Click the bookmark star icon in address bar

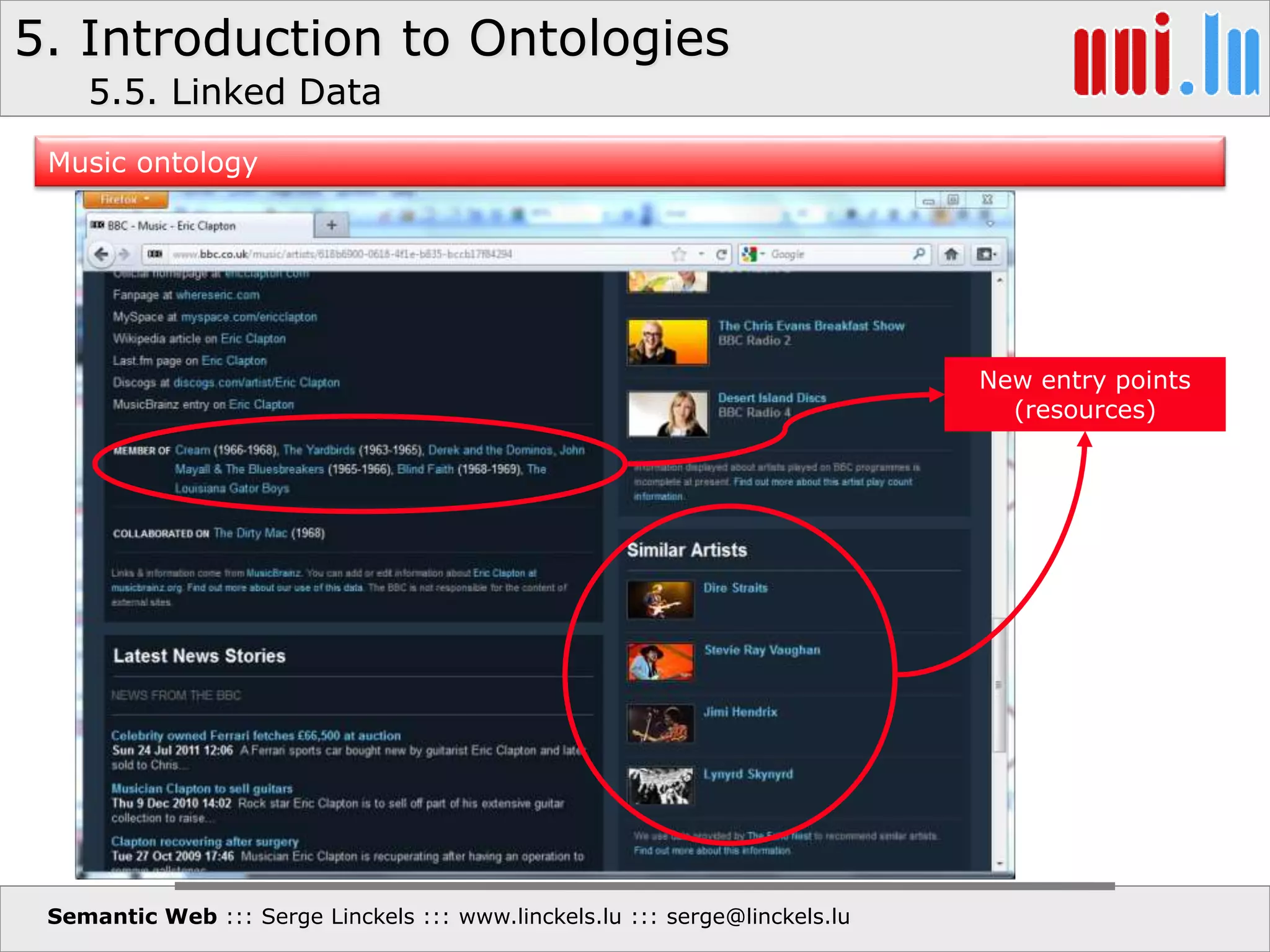click(680, 254)
